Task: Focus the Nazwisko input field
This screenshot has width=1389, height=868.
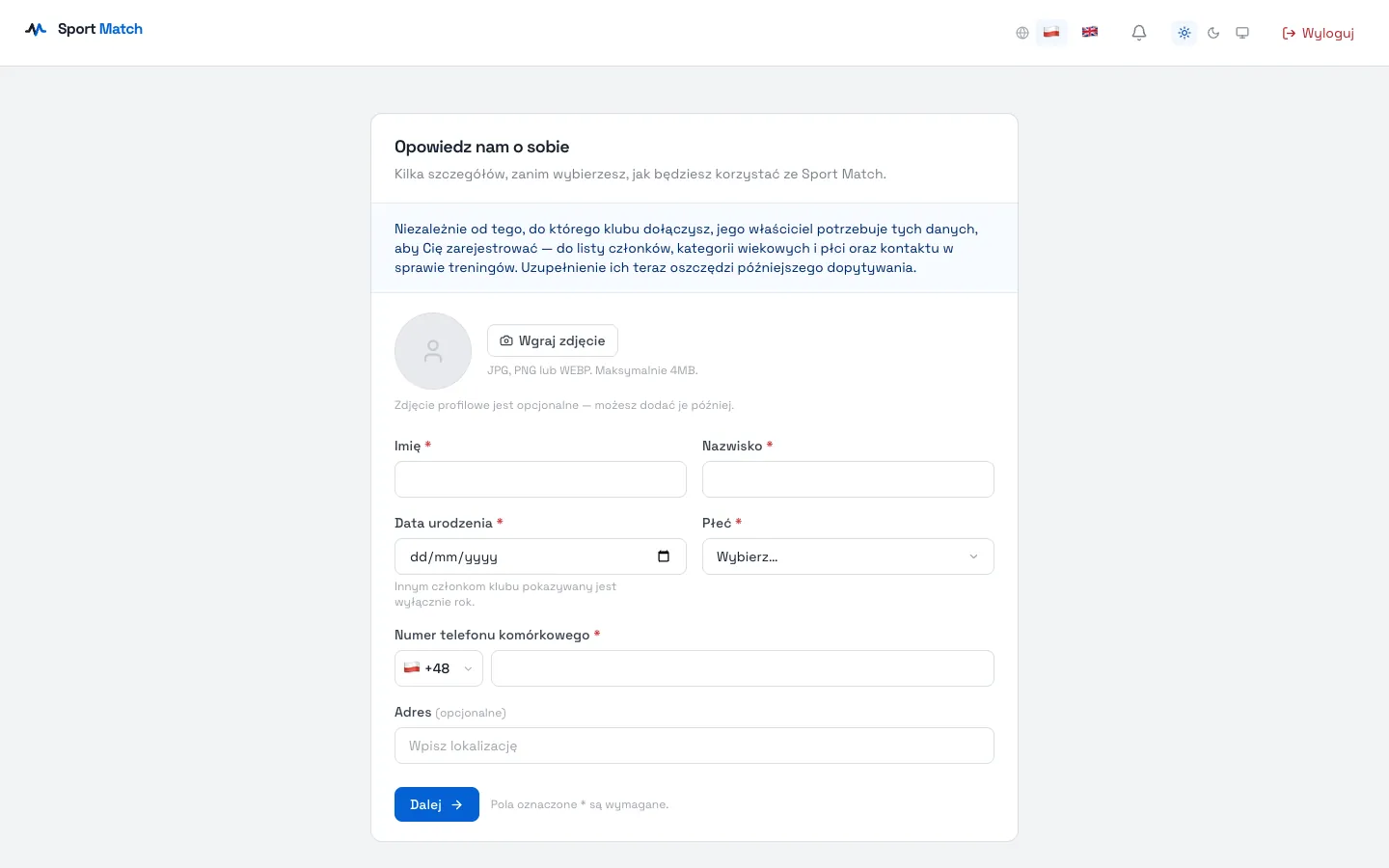Action: [848, 479]
